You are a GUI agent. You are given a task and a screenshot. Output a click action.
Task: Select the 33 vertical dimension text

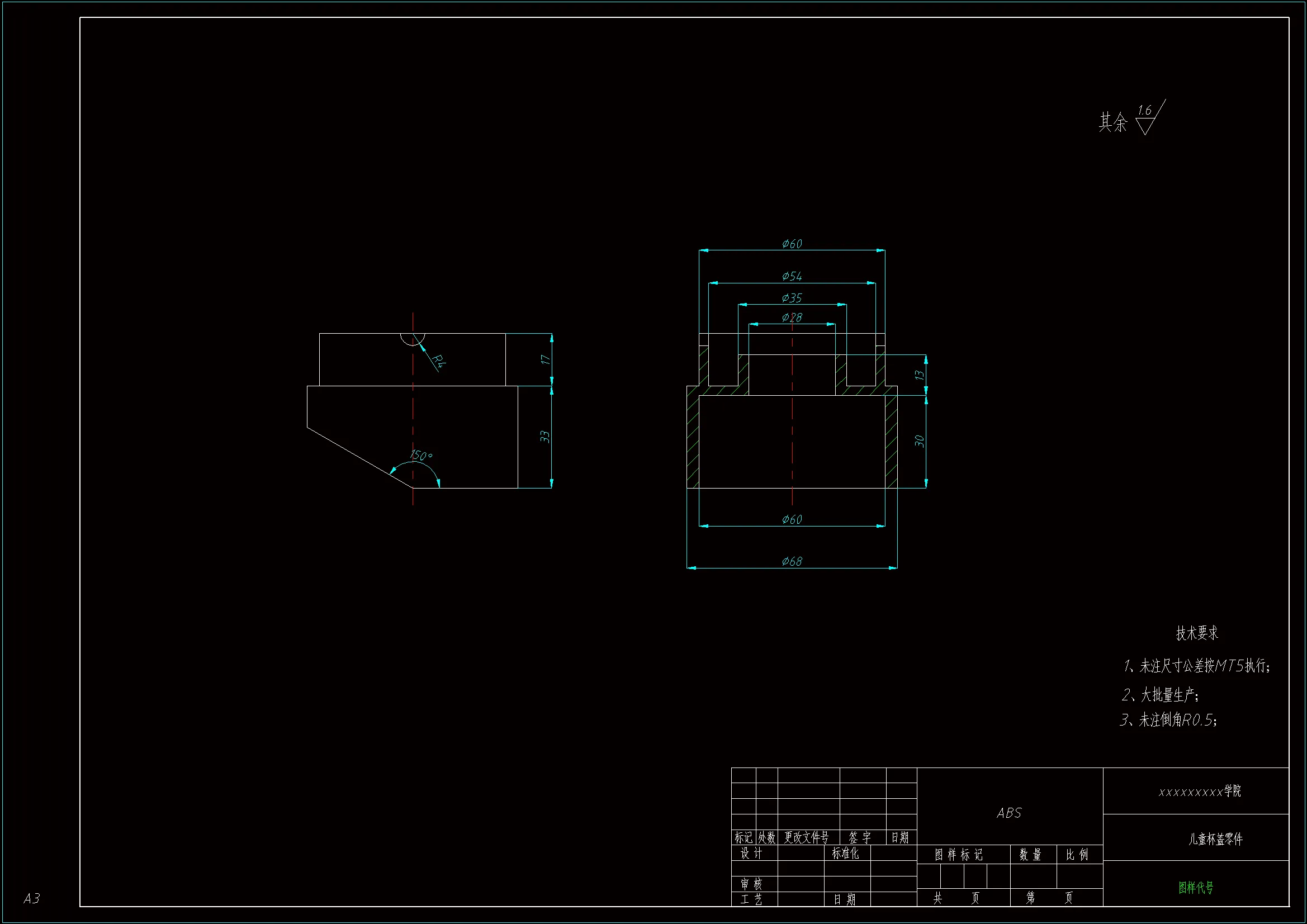545,437
